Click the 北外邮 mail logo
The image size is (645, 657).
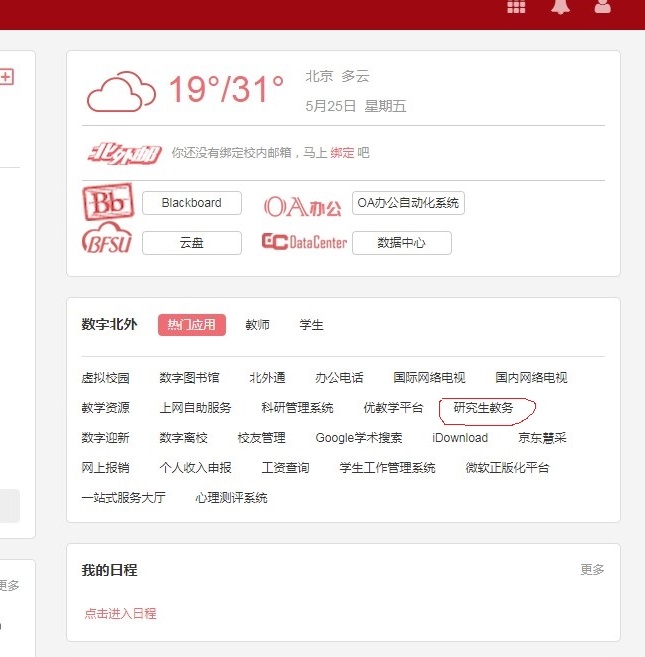tap(124, 153)
